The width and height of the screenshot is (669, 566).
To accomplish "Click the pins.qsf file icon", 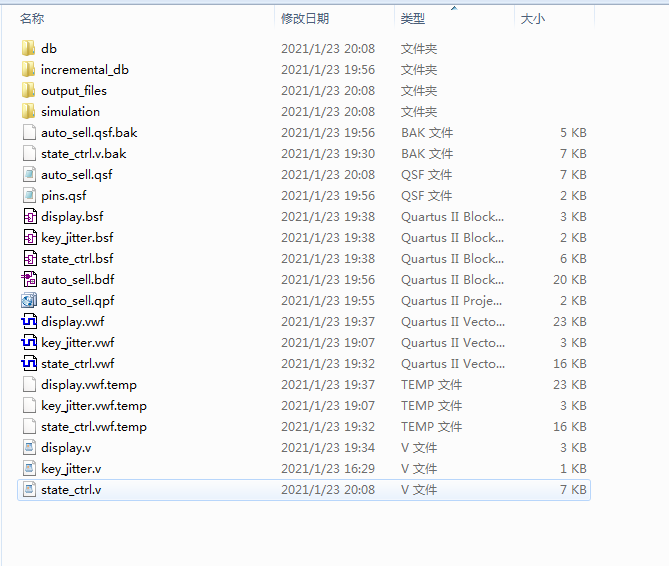I will point(29,195).
